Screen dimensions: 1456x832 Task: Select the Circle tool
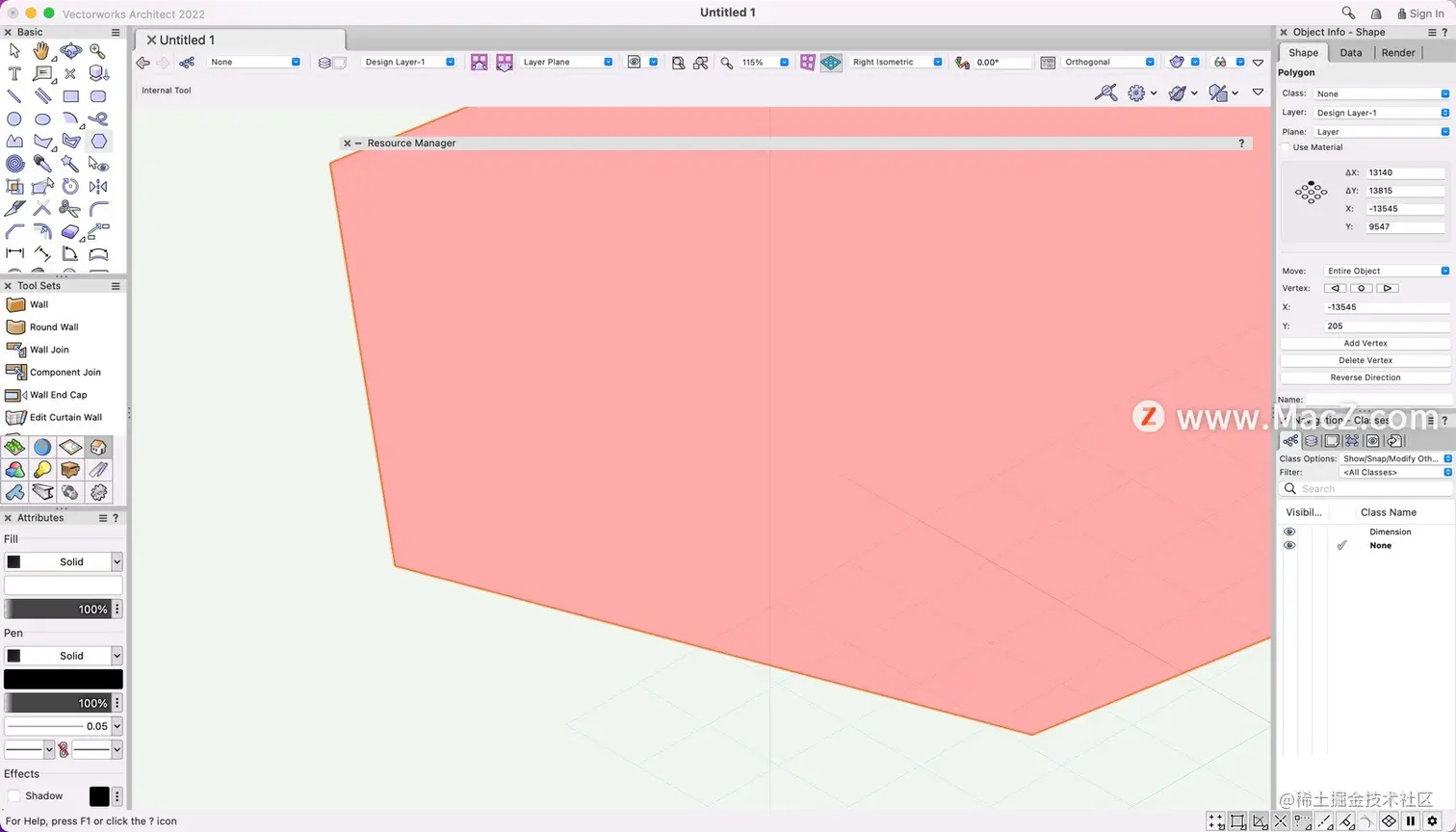click(14, 119)
